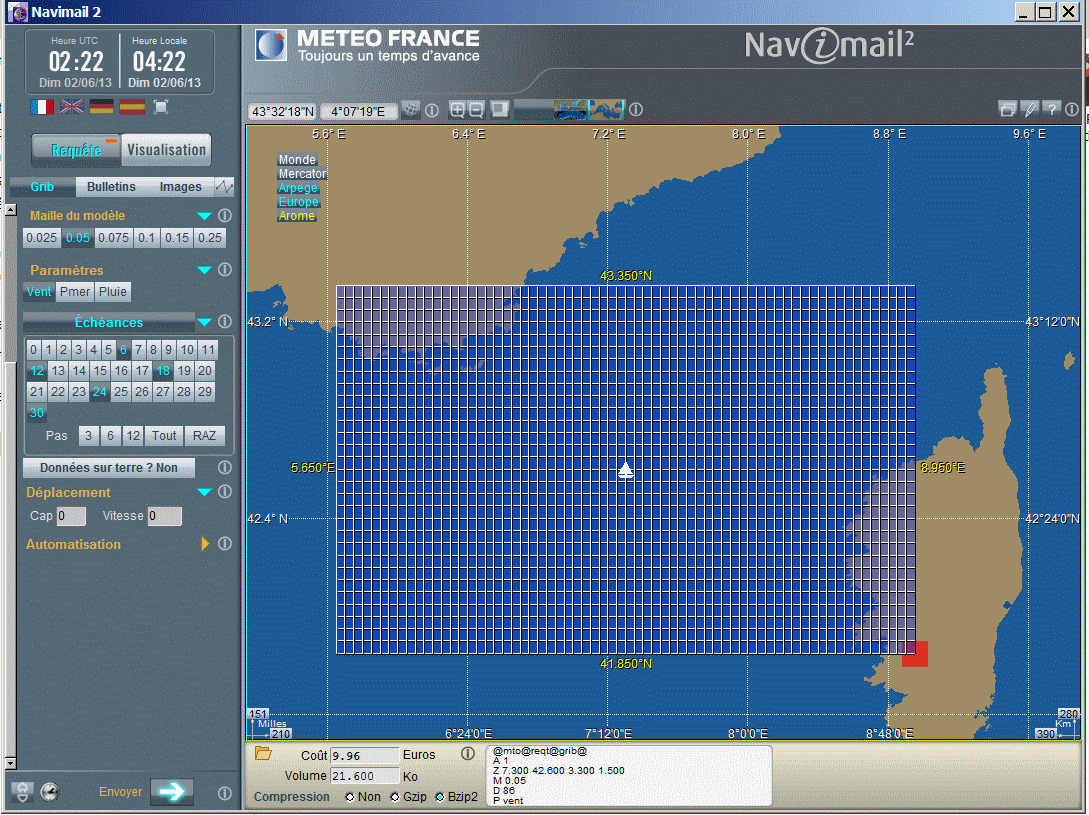1089x815 pixels.
Task: Zoom out of the map with the minus icon
Action: (476, 110)
